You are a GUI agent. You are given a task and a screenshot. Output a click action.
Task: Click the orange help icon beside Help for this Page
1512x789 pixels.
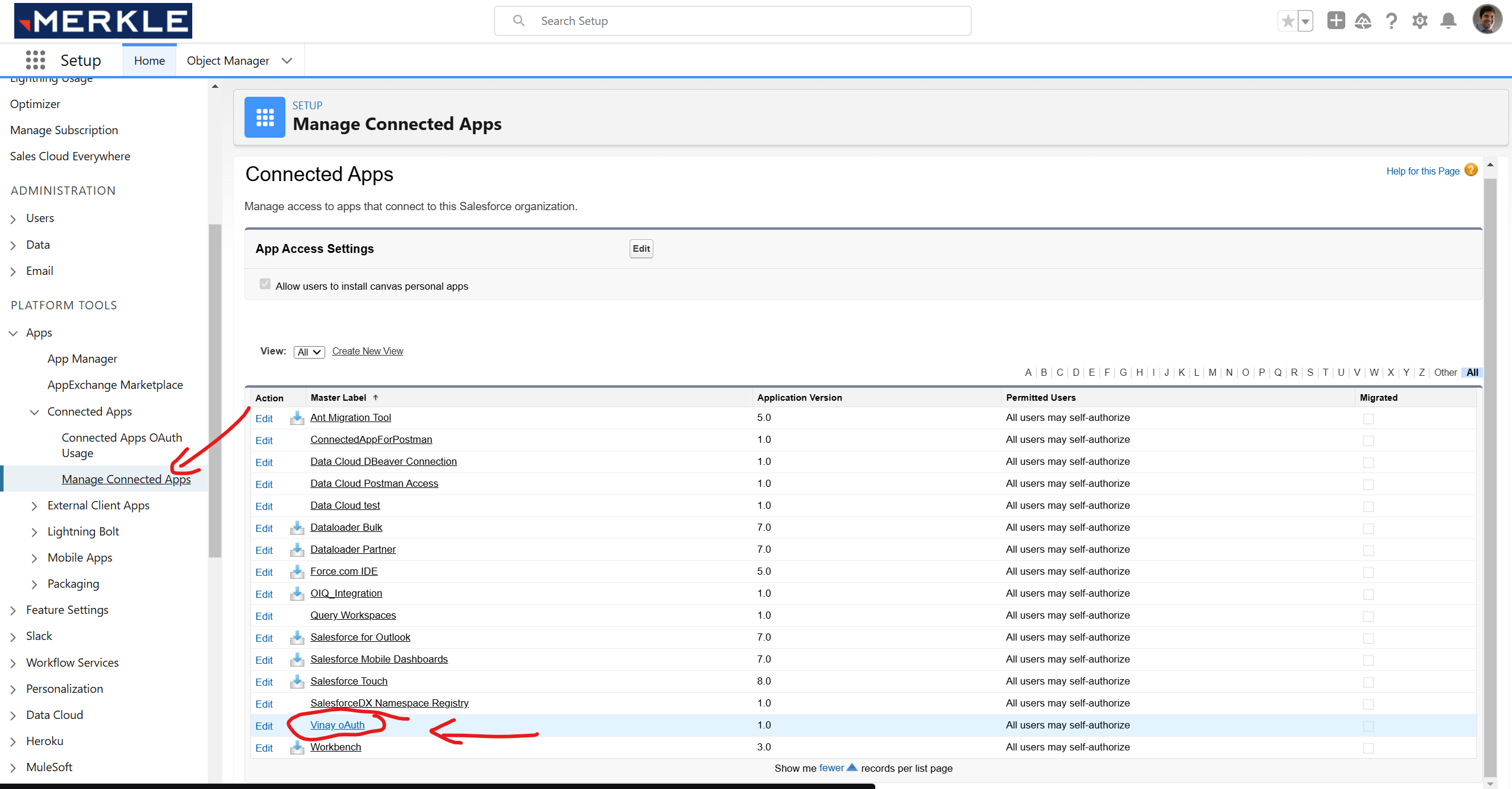point(1471,170)
